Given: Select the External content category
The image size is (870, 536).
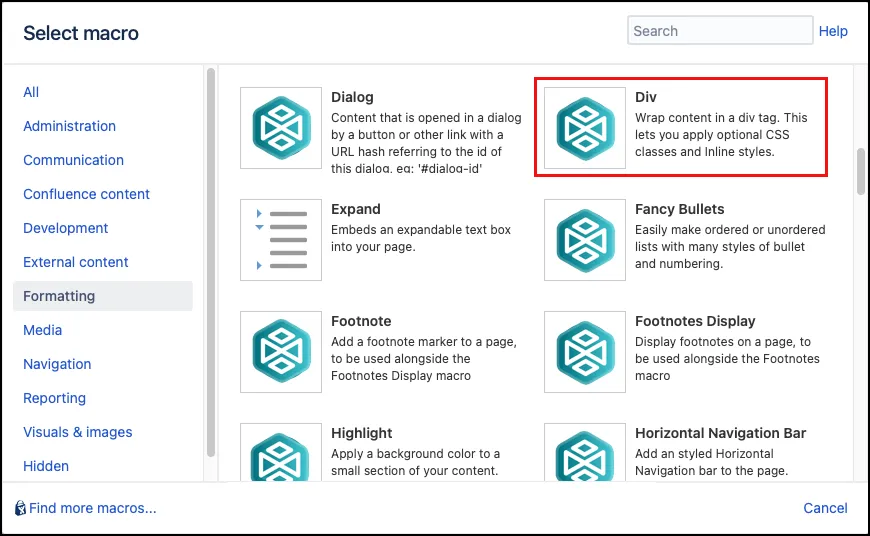Looking at the screenshot, I should pyautogui.click(x=75, y=262).
